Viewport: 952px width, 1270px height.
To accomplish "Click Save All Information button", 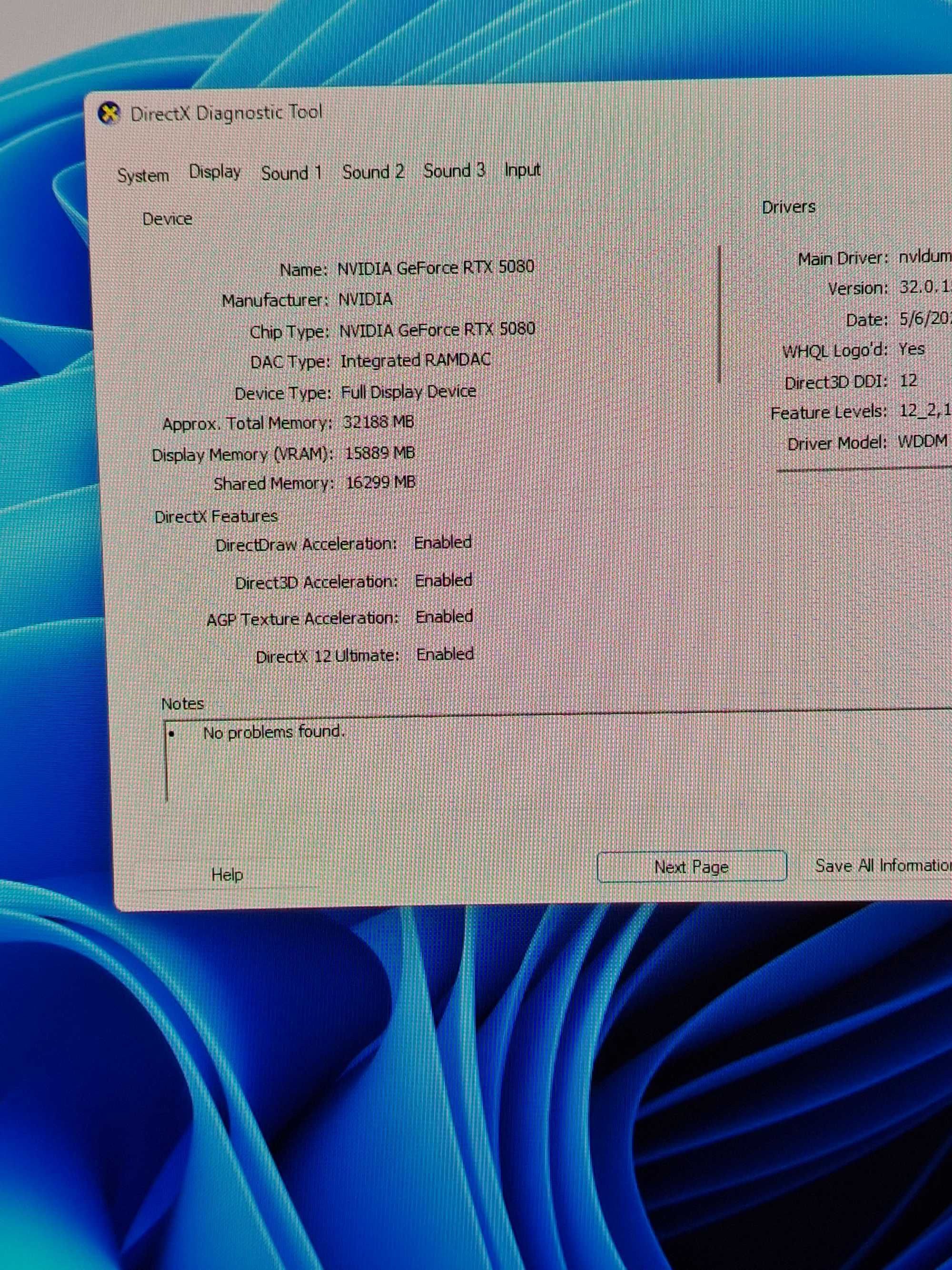I will pos(883,865).
